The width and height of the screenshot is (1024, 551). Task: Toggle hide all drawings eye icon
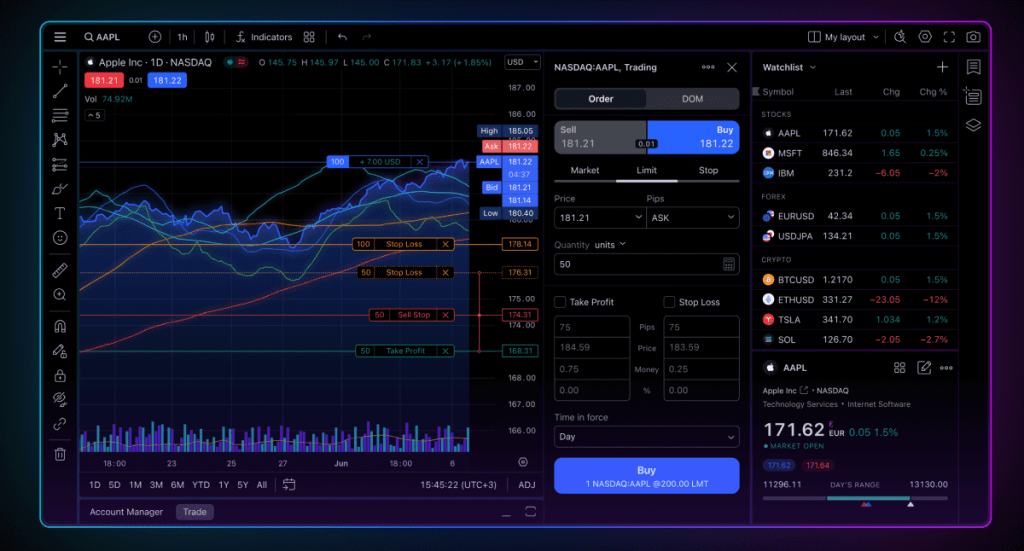[x=60, y=399]
